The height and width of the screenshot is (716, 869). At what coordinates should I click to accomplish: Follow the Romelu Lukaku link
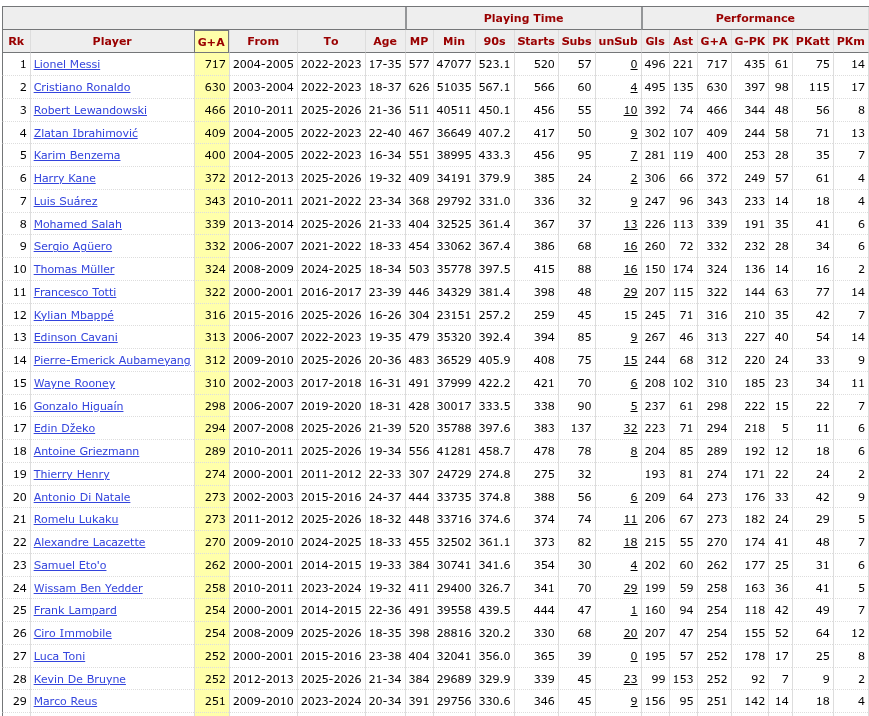tap(76, 519)
